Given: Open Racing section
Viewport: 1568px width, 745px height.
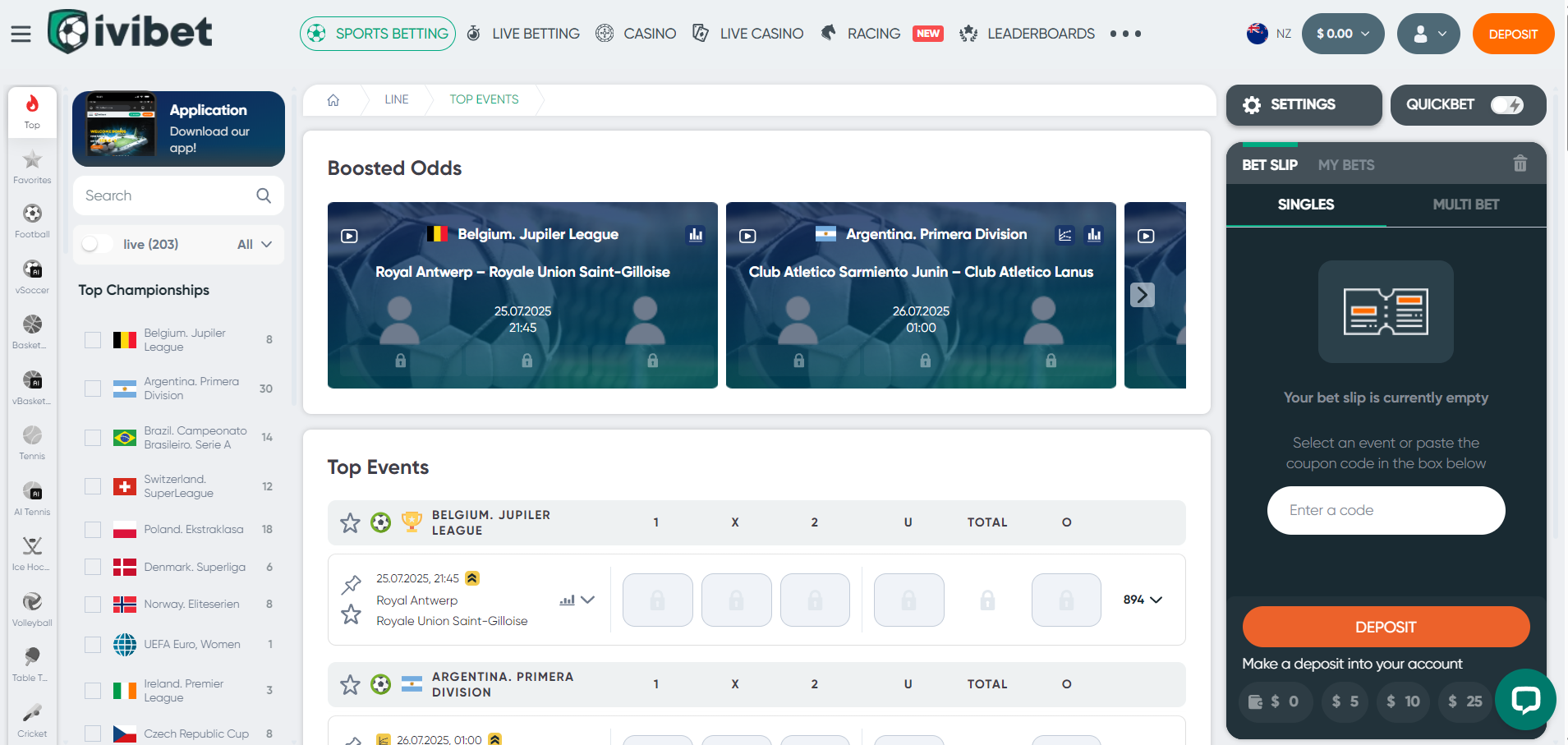Looking at the screenshot, I should point(861,34).
